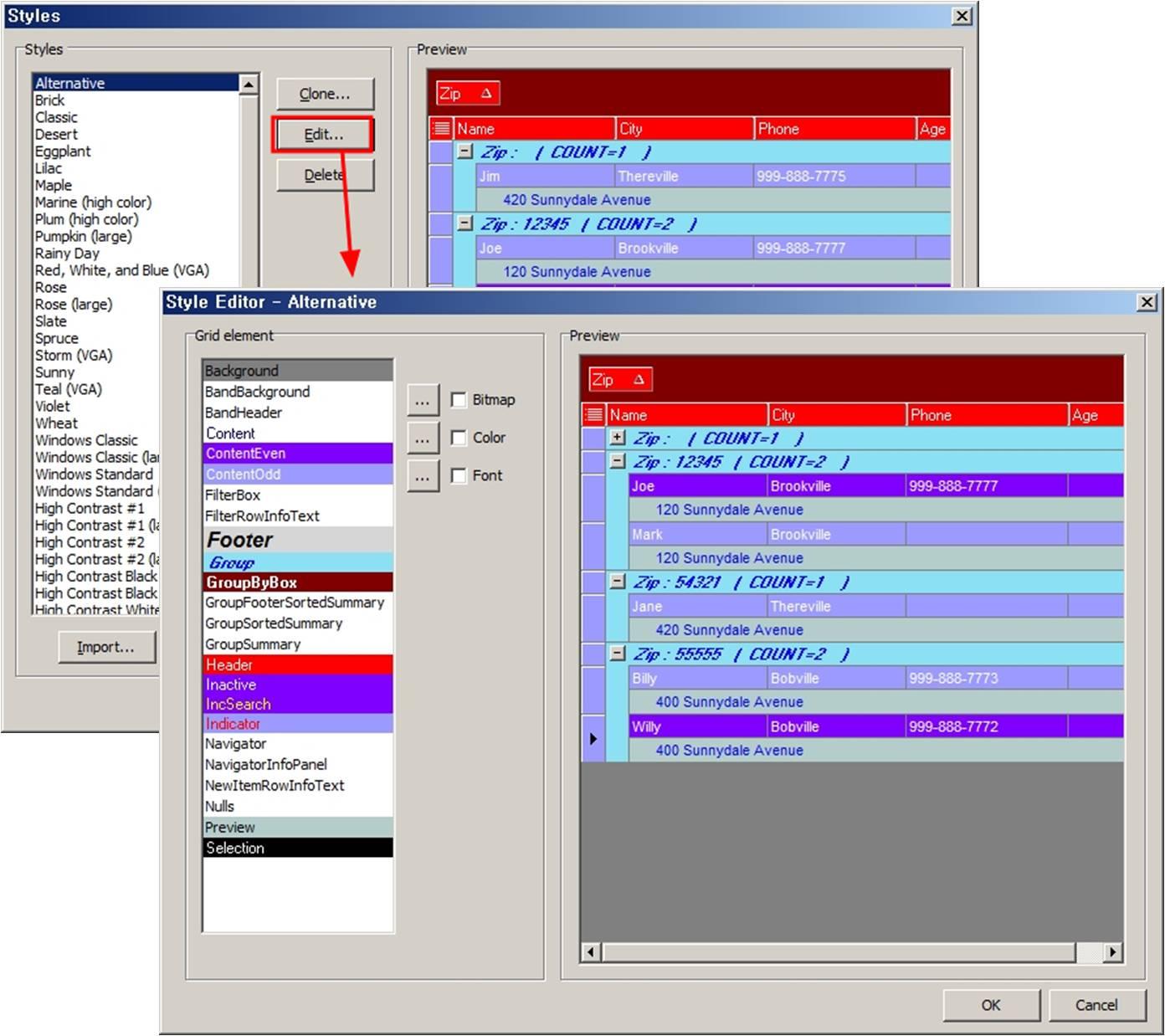Click the current row arrow indicator beside Willy
Viewport: 1165px width, 1036px height.
pyautogui.click(x=593, y=739)
